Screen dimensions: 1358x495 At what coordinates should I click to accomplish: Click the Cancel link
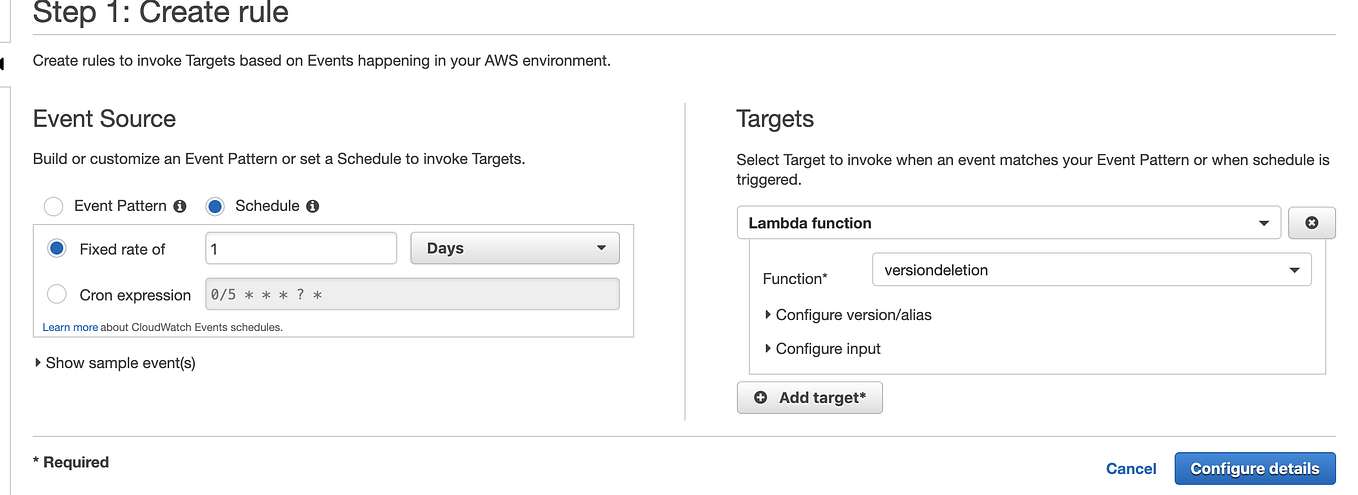coord(1131,468)
